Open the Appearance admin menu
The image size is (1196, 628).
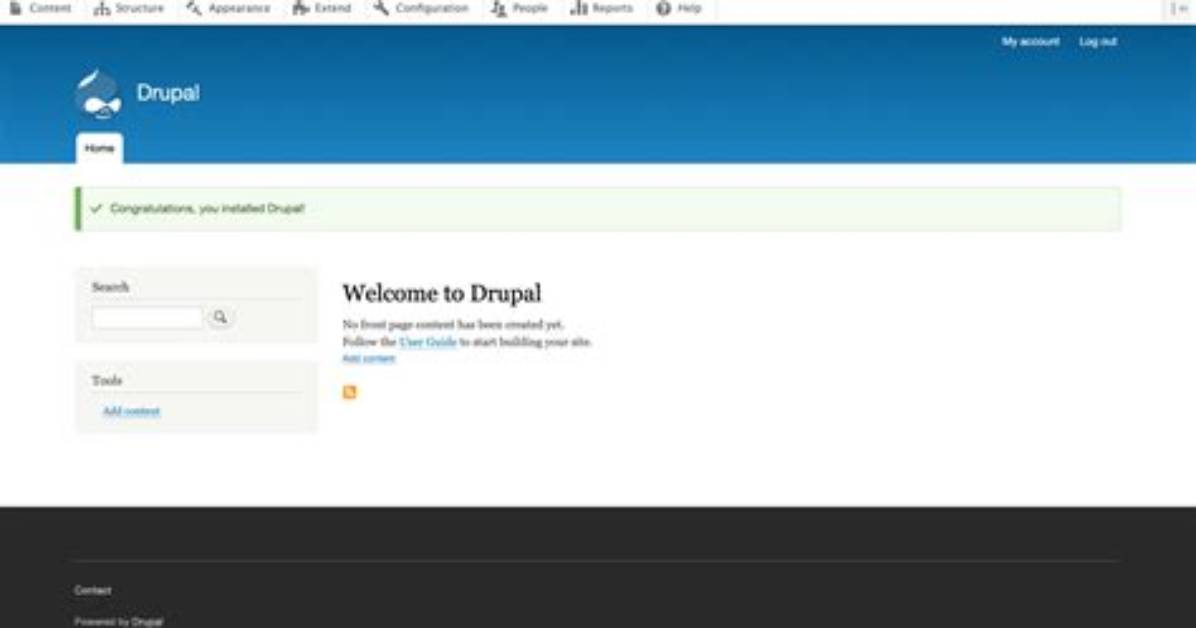coord(228,8)
